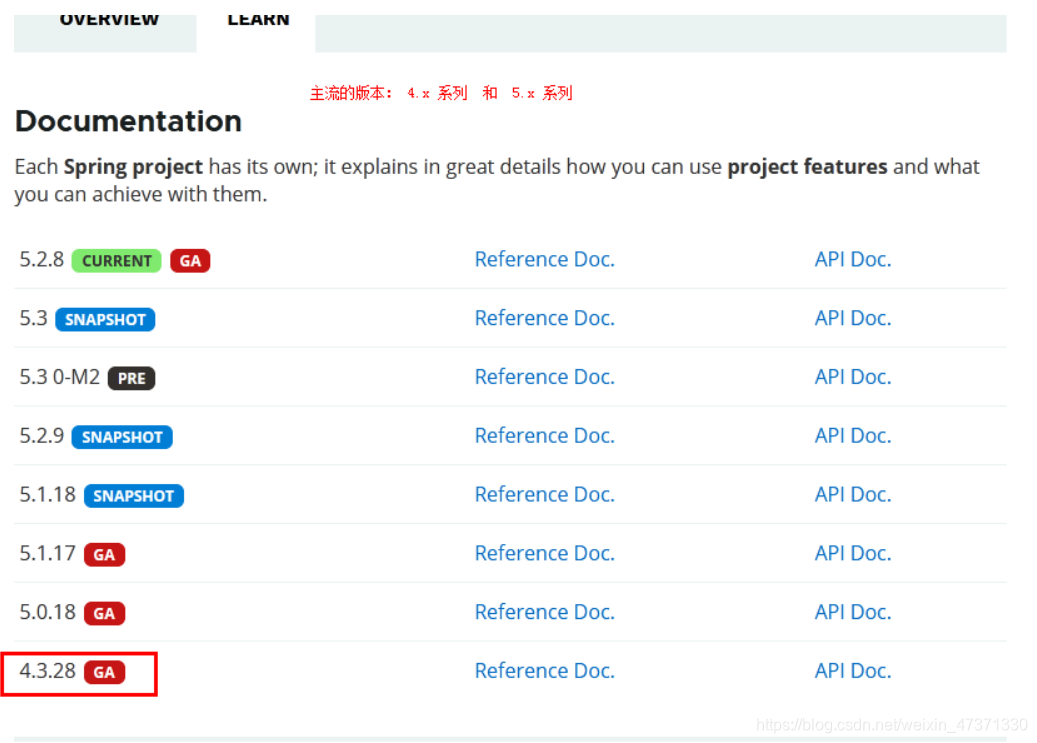
Task: Click the GA badge next to 5.0.18
Action: (104, 613)
